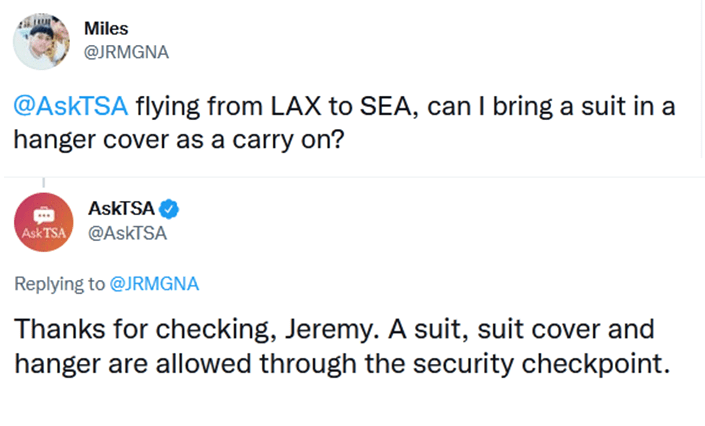Click the AskTSA round logo avatar
This screenshot has height=426, width=705.
pyautogui.click(x=41, y=221)
